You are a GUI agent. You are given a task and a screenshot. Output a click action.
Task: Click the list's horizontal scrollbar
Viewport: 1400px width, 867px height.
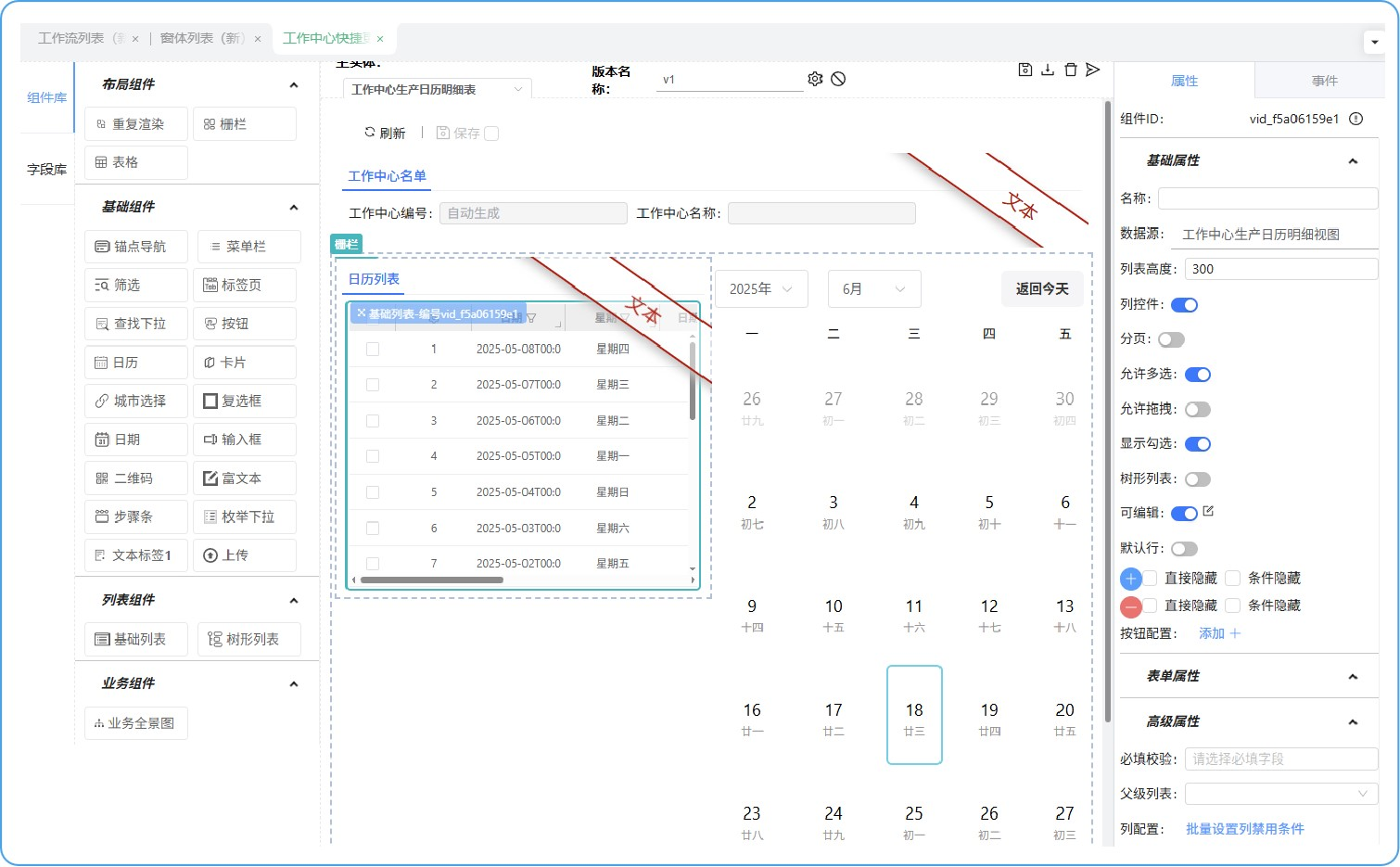coord(431,580)
